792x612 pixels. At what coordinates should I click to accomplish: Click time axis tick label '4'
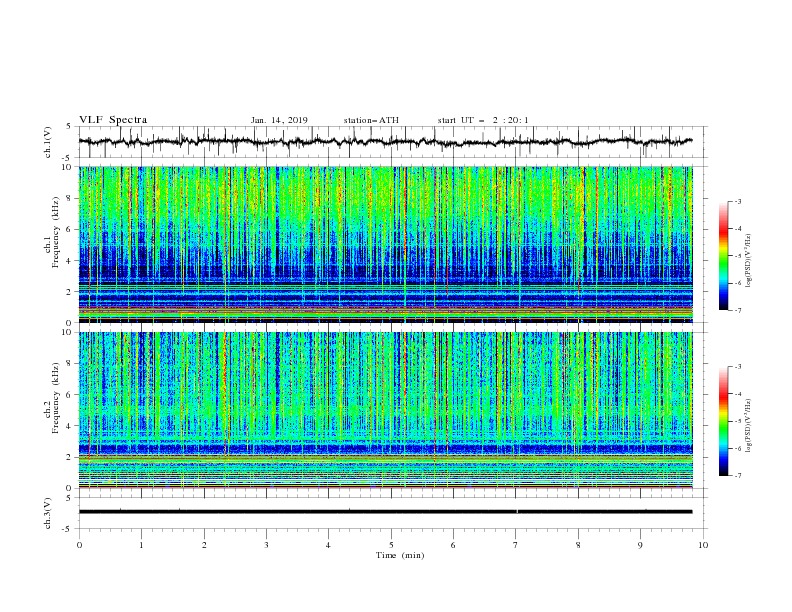pyautogui.click(x=328, y=545)
